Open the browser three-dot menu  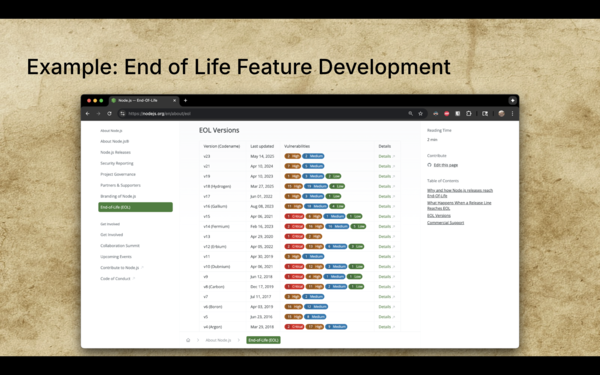[512, 114]
